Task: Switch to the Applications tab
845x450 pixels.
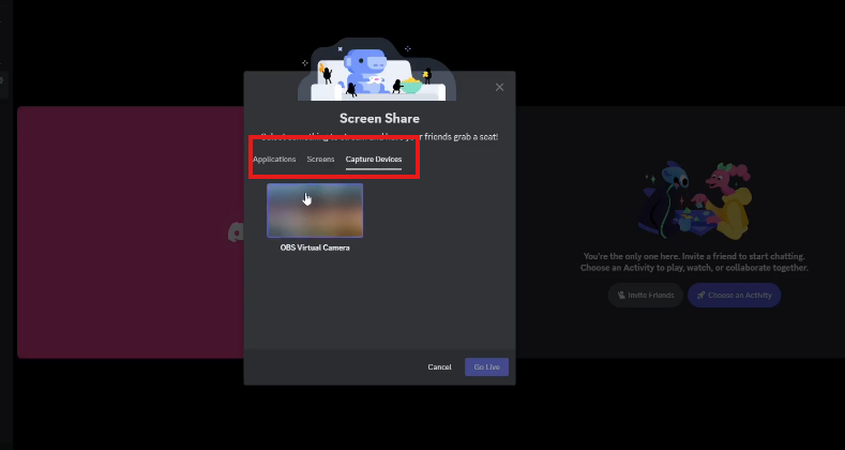Action: coord(274,159)
